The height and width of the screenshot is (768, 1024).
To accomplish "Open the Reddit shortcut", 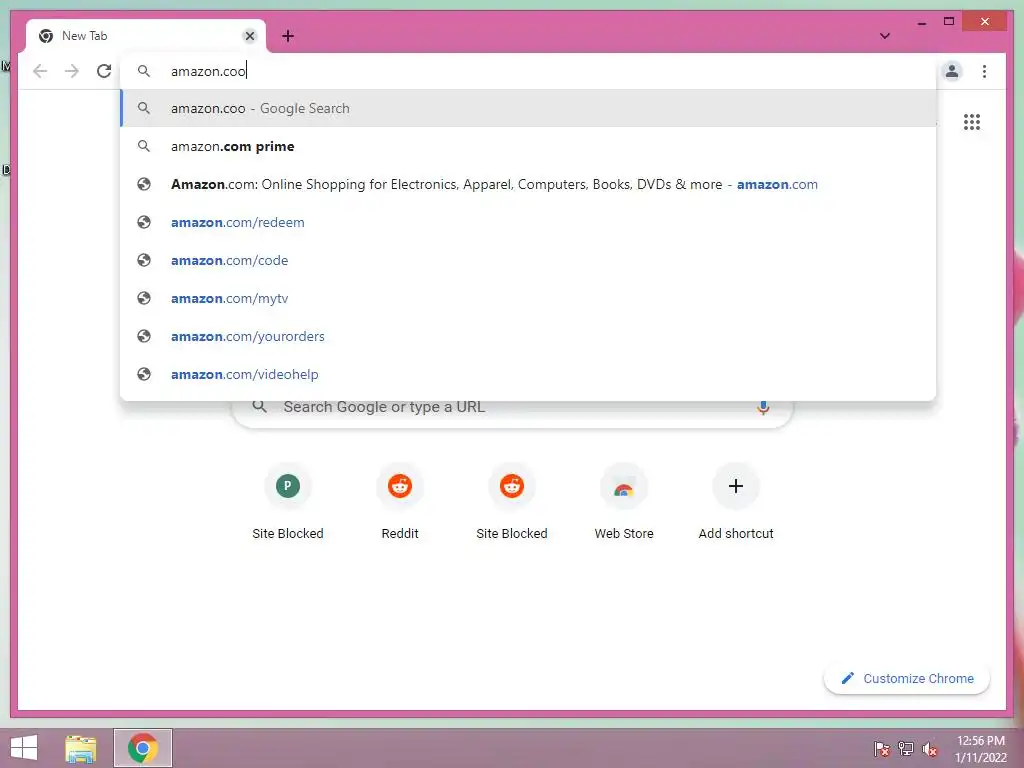I will pyautogui.click(x=400, y=503).
